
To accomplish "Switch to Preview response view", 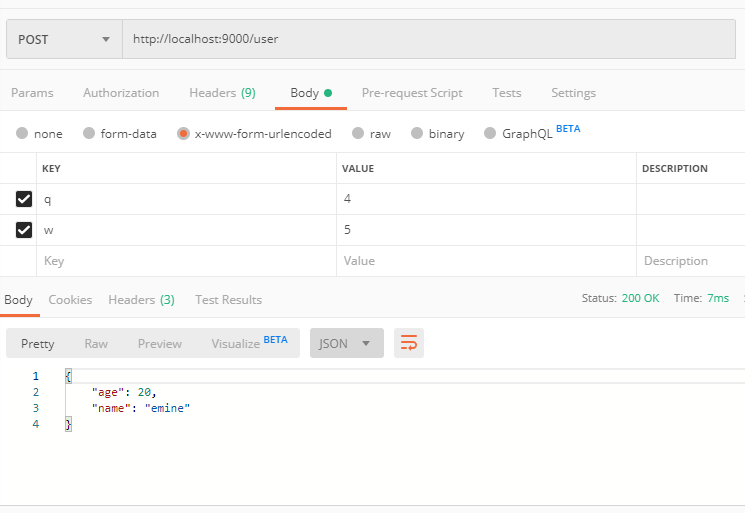I will [x=160, y=343].
